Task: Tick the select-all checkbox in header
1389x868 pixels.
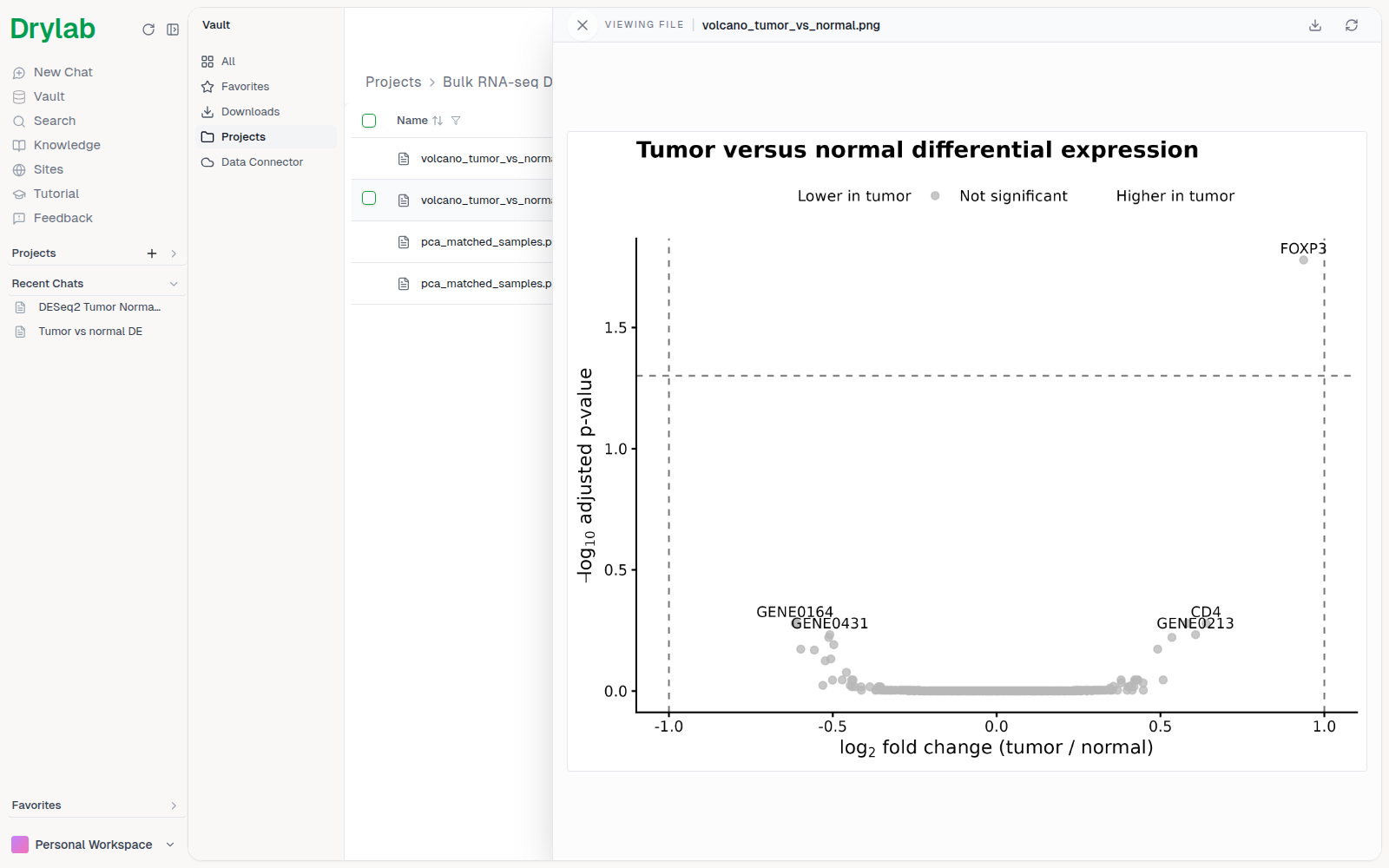Action: [x=369, y=121]
